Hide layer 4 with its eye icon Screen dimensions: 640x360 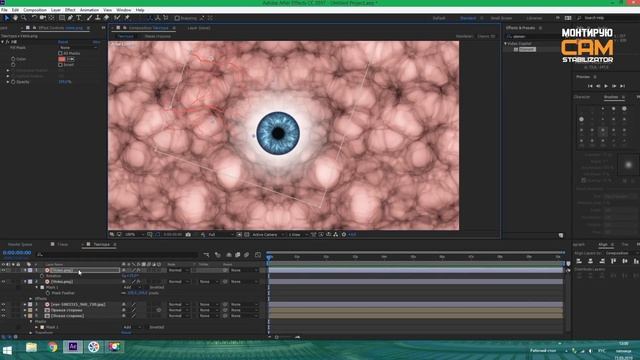3,310
